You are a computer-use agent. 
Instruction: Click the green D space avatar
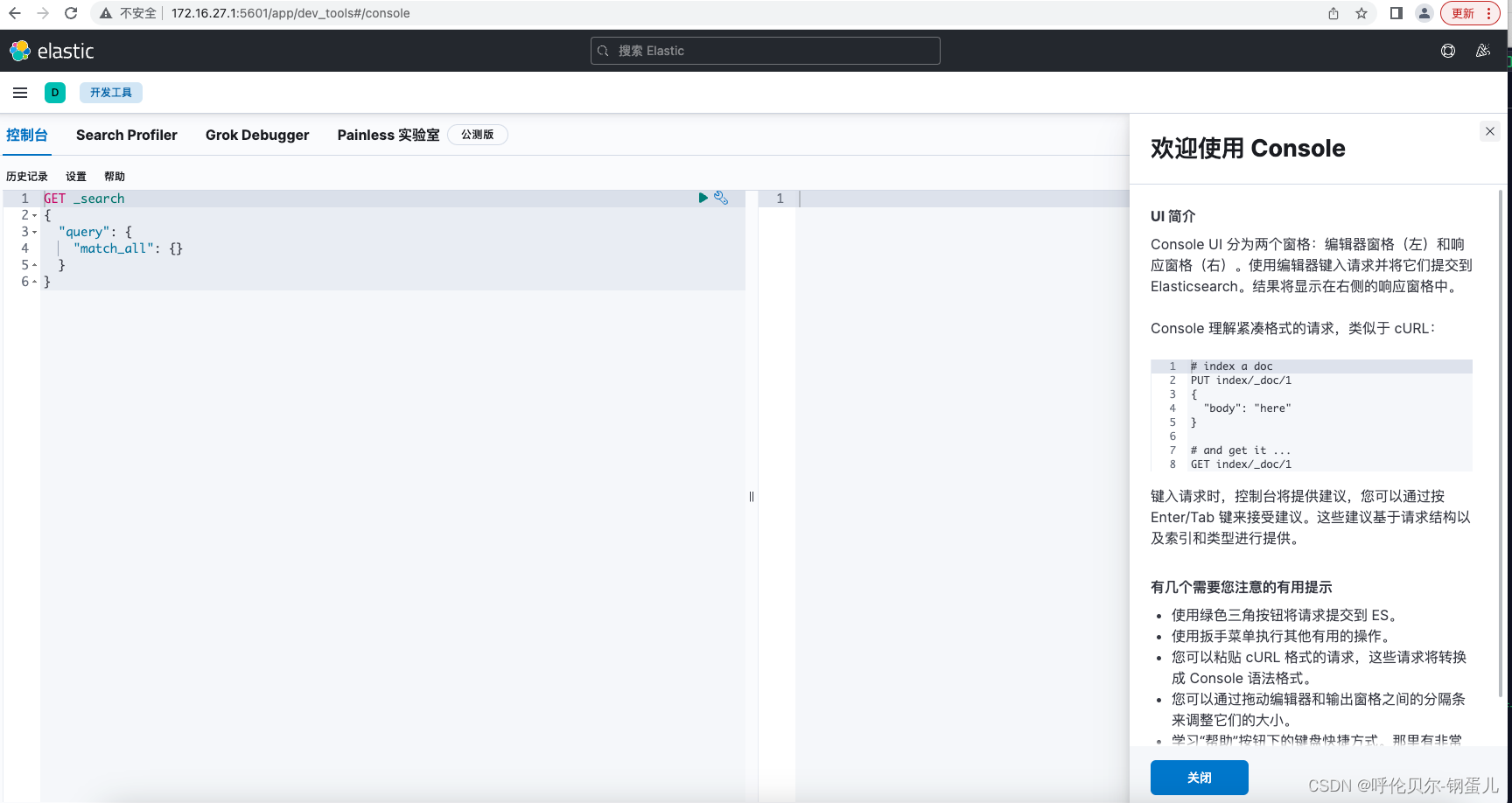(x=55, y=93)
